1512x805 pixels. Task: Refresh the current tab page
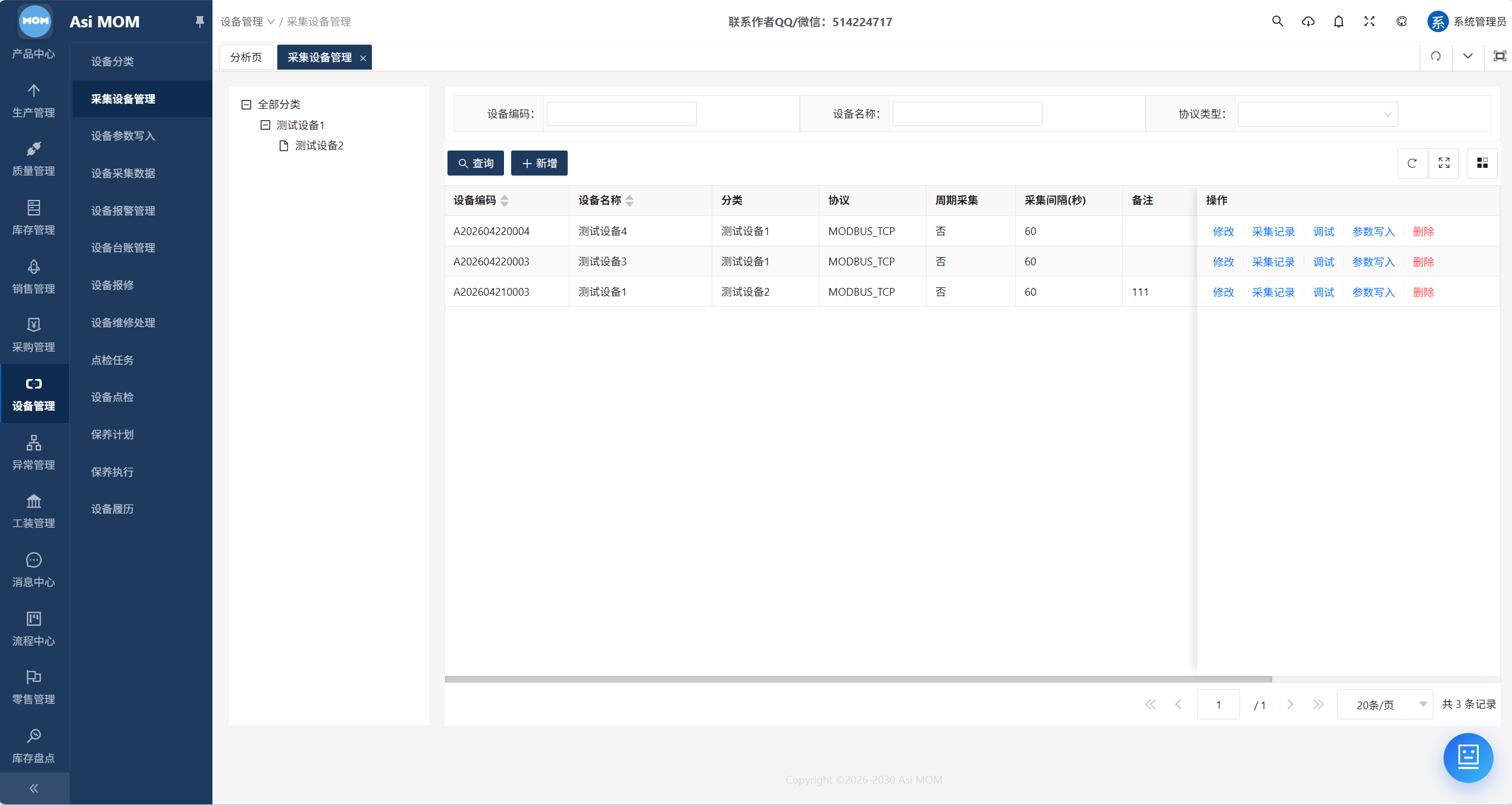[x=1436, y=57]
